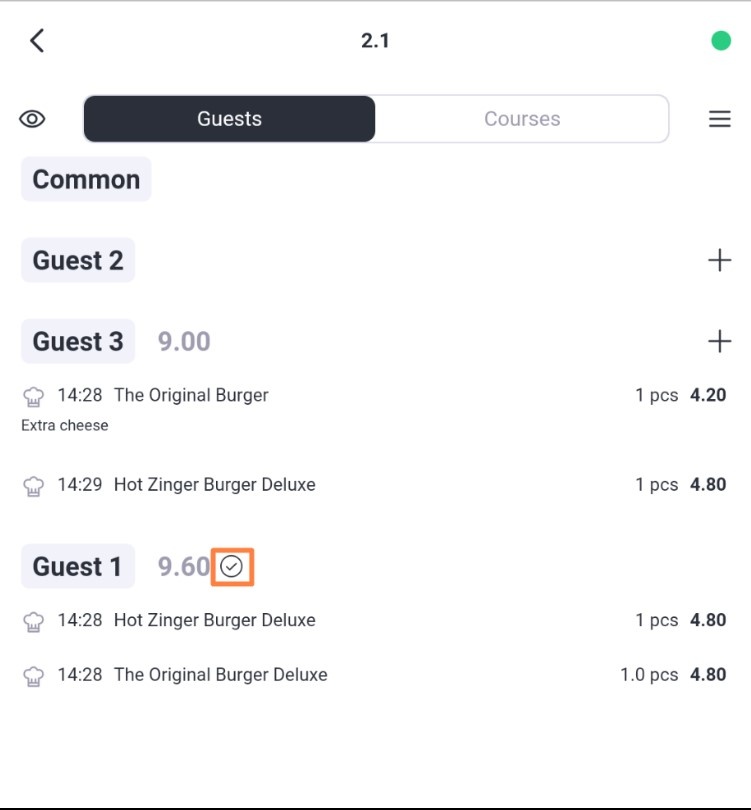Open The Original Burger Deluxe order line

tap(374, 675)
